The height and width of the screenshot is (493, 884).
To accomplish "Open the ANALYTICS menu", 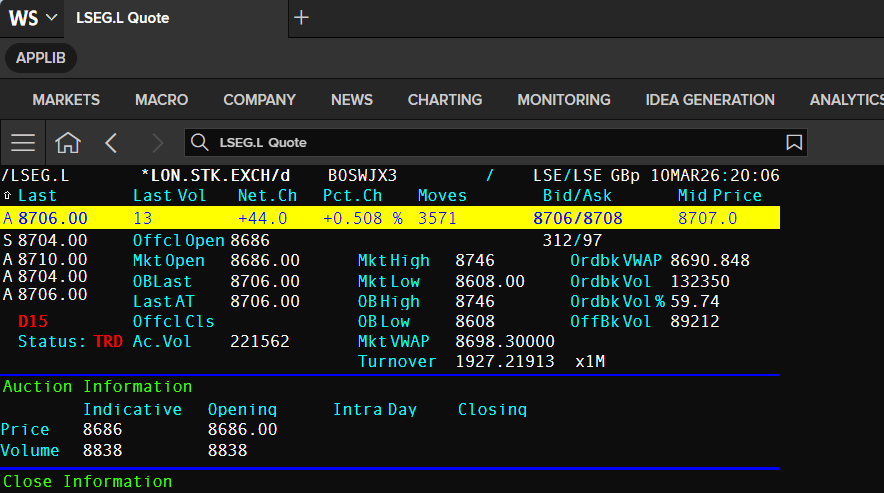I will pyautogui.click(x=847, y=100).
